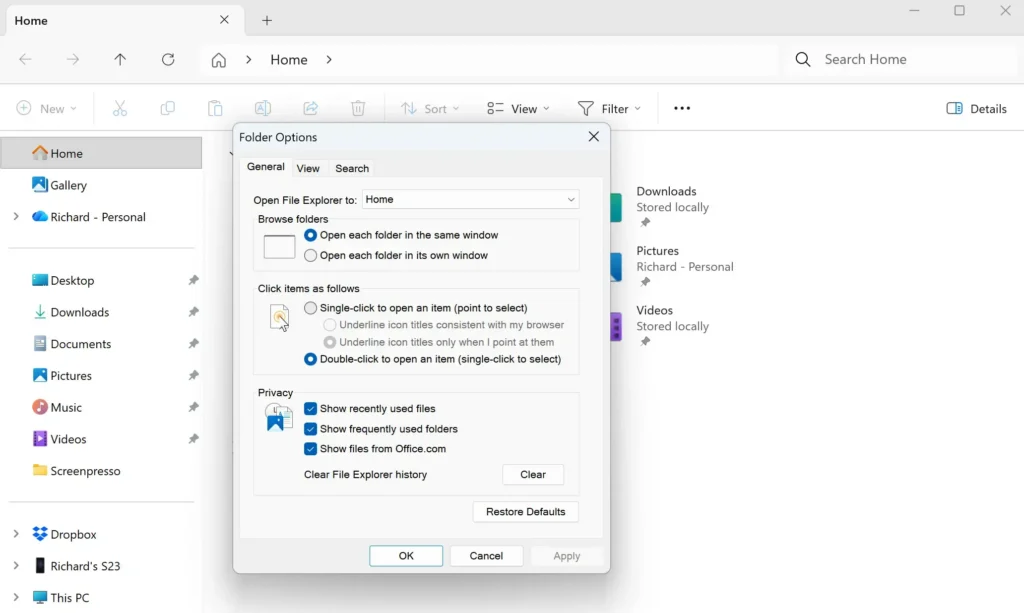
Task: Click the home icon in address bar
Action: click(x=219, y=60)
